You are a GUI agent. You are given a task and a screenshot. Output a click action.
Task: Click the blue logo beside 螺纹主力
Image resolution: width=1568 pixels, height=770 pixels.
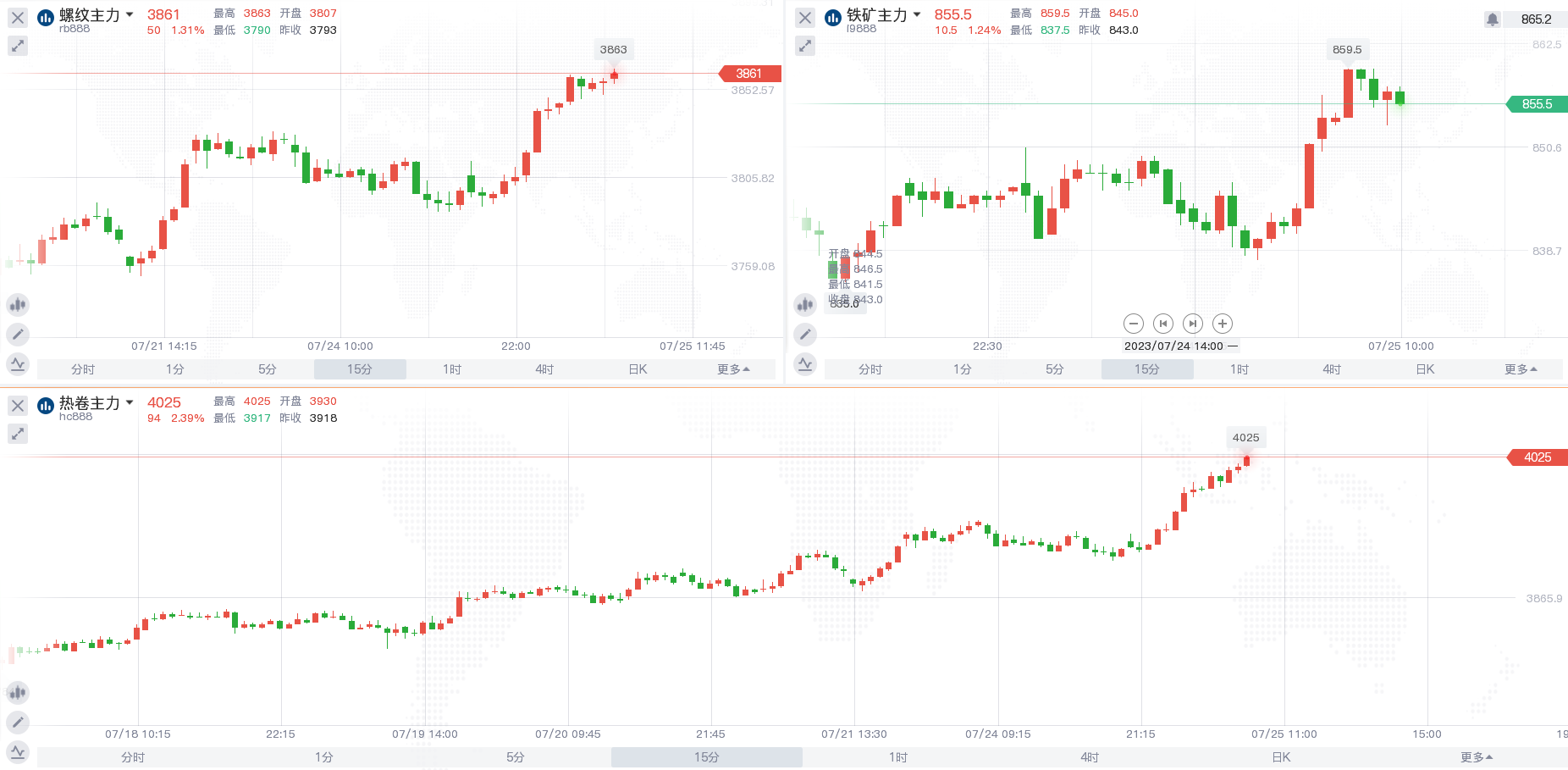coord(46,18)
